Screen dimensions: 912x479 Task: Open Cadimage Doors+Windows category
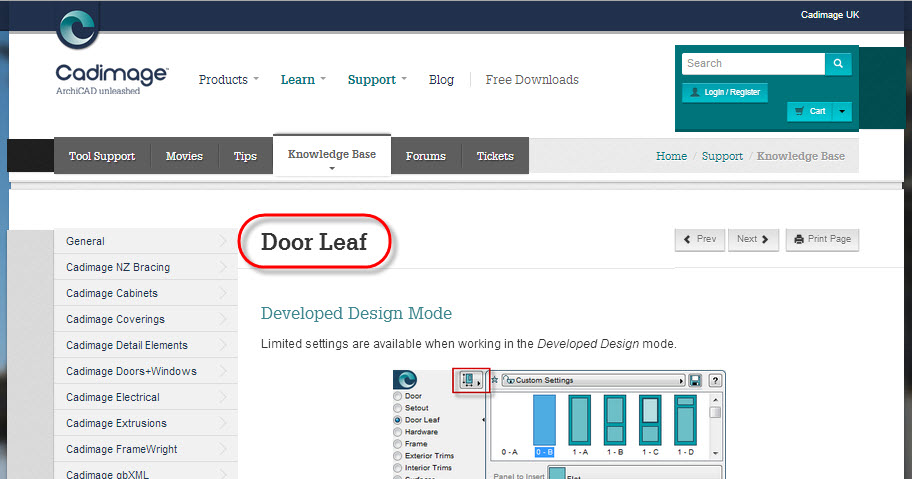tap(145, 371)
